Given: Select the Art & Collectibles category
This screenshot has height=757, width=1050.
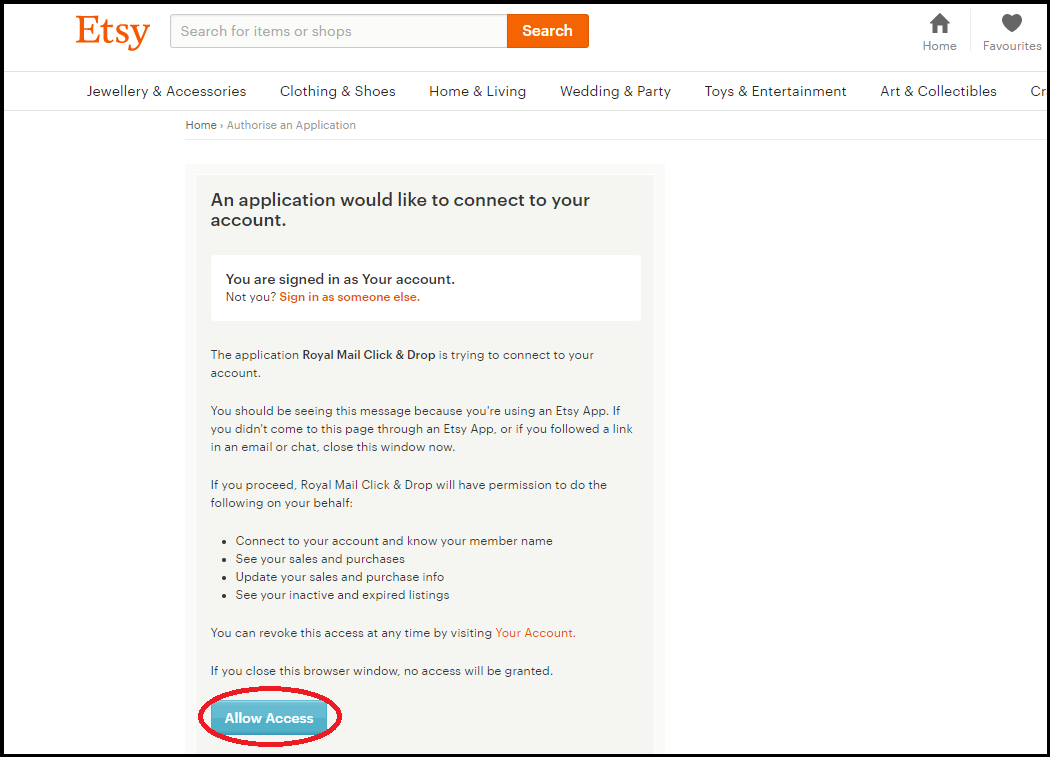Looking at the screenshot, I should tap(938, 91).
